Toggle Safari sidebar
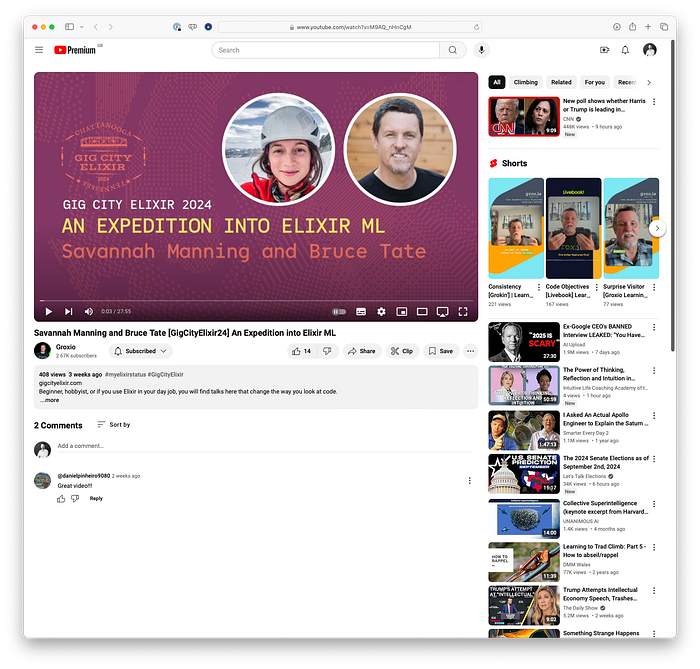 (70, 27)
